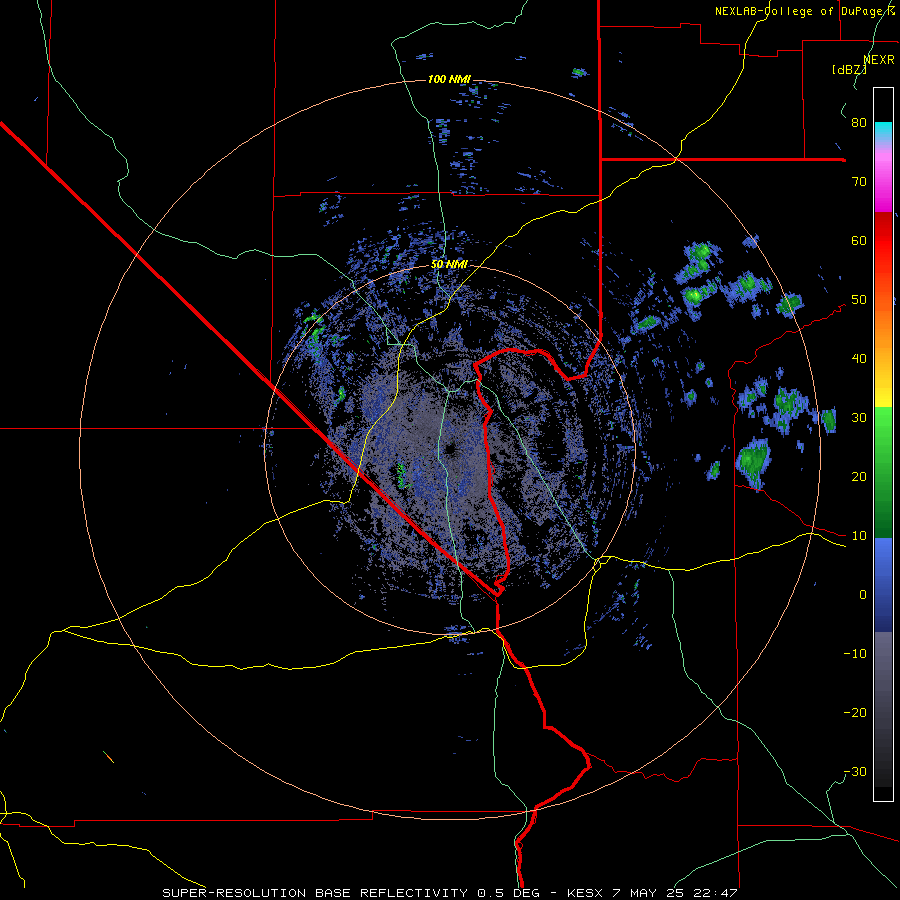The width and height of the screenshot is (900, 900).
Task: Click the 50 value on the dBZ scale
Action: (x=859, y=300)
